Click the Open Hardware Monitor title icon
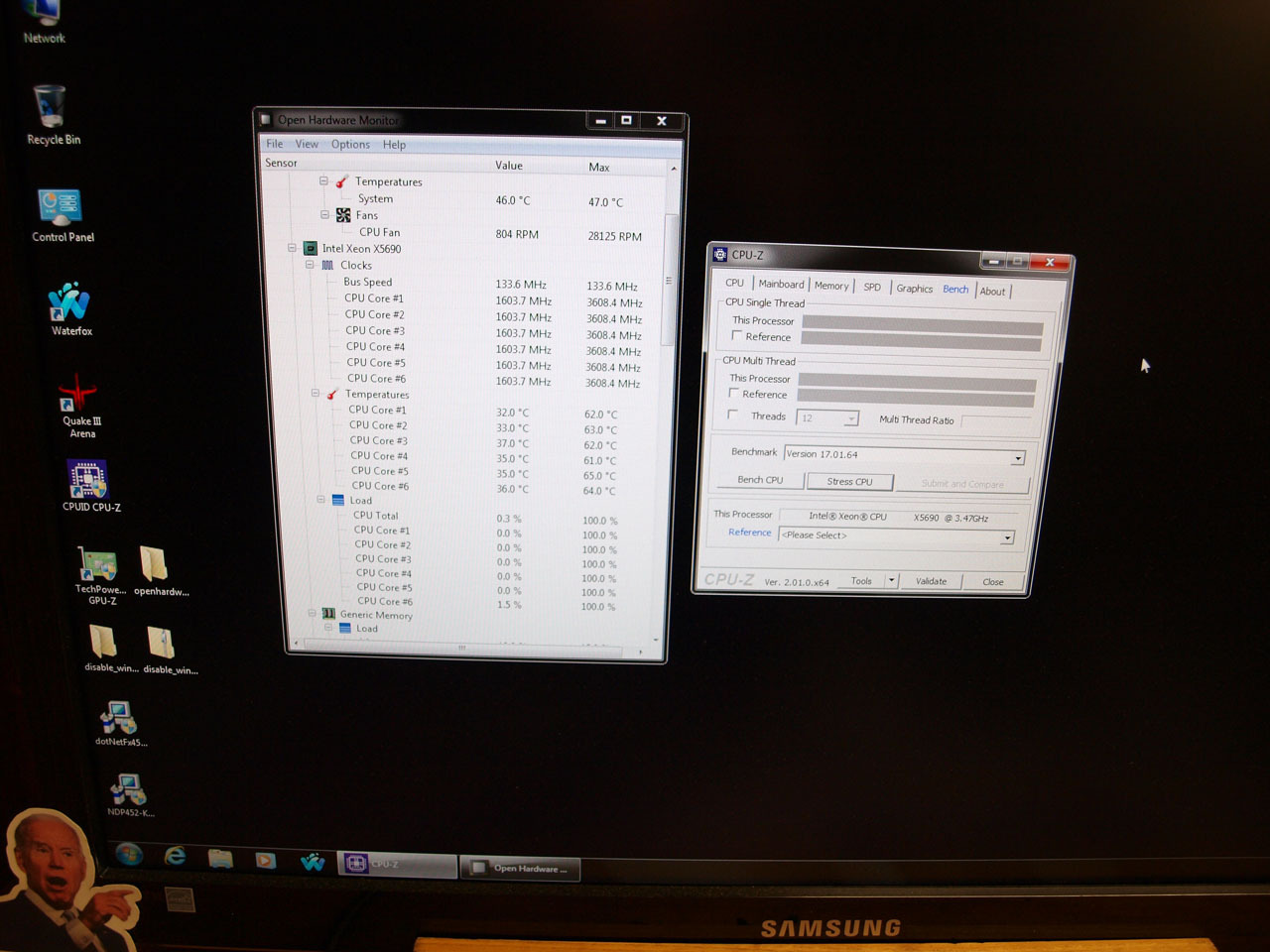Image resolution: width=1270 pixels, height=952 pixels. [266, 120]
